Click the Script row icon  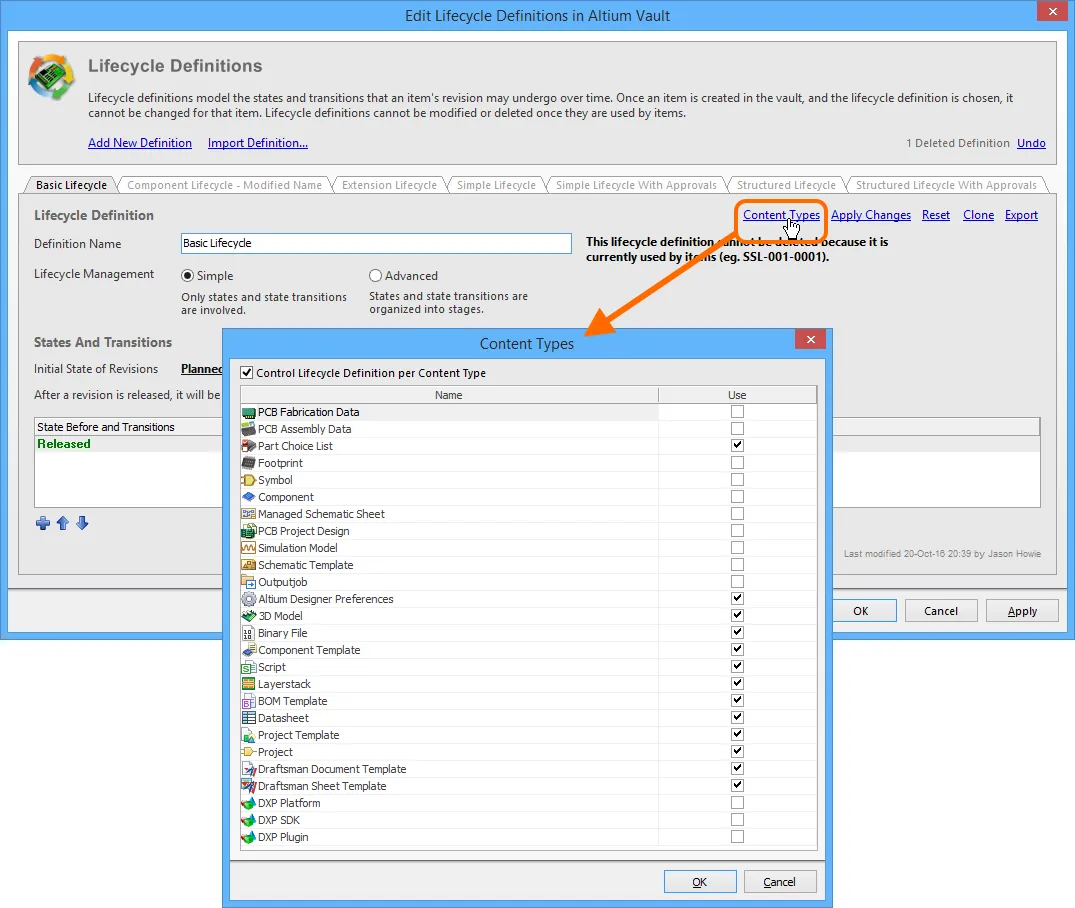(249, 667)
